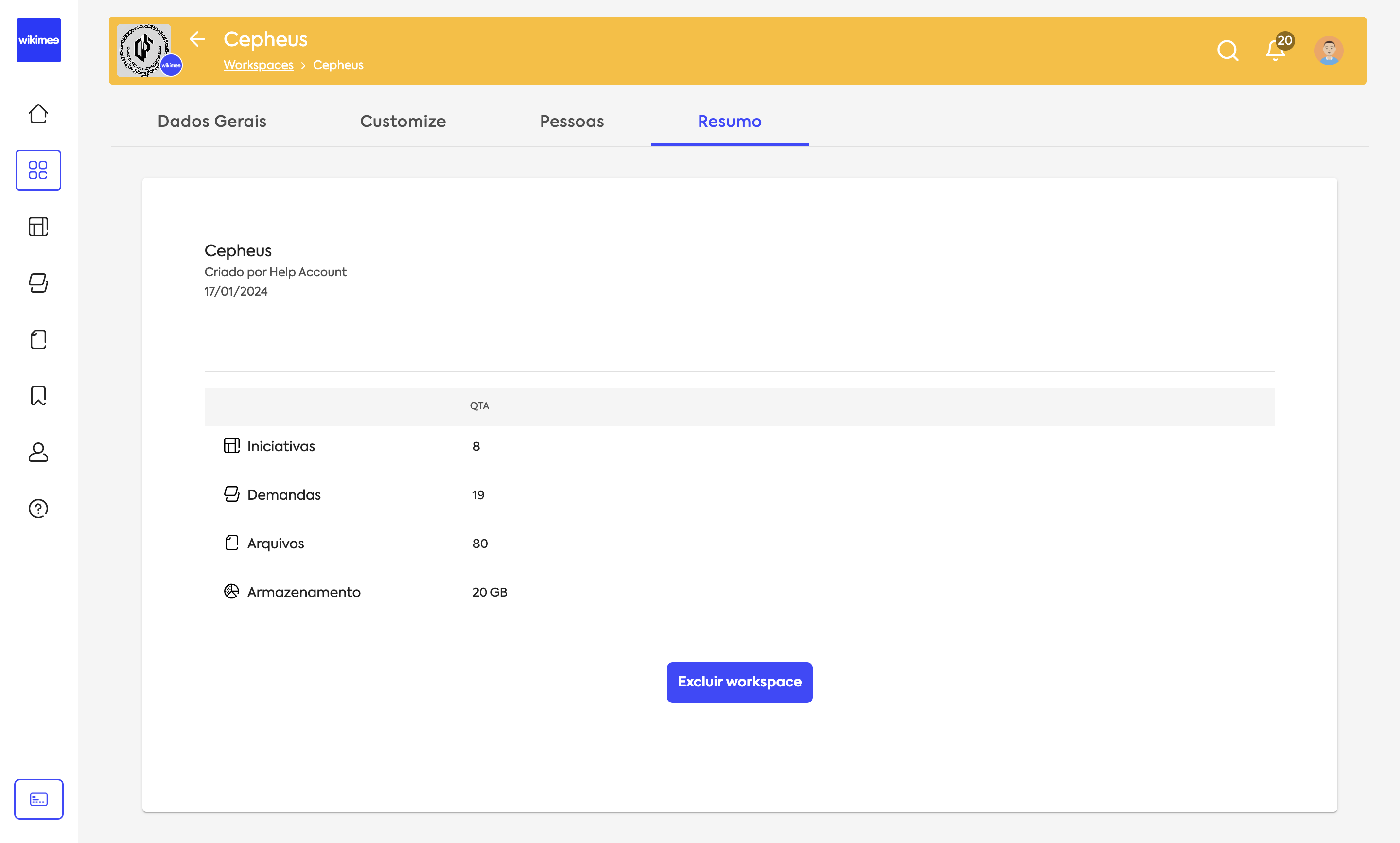Click the back arrow beside Cepheus

pyautogui.click(x=196, y=38)
